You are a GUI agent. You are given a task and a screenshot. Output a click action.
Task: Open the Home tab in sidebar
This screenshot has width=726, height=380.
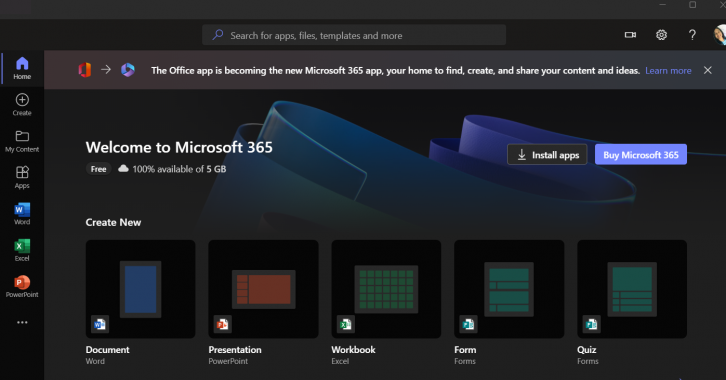pos(22,68)
